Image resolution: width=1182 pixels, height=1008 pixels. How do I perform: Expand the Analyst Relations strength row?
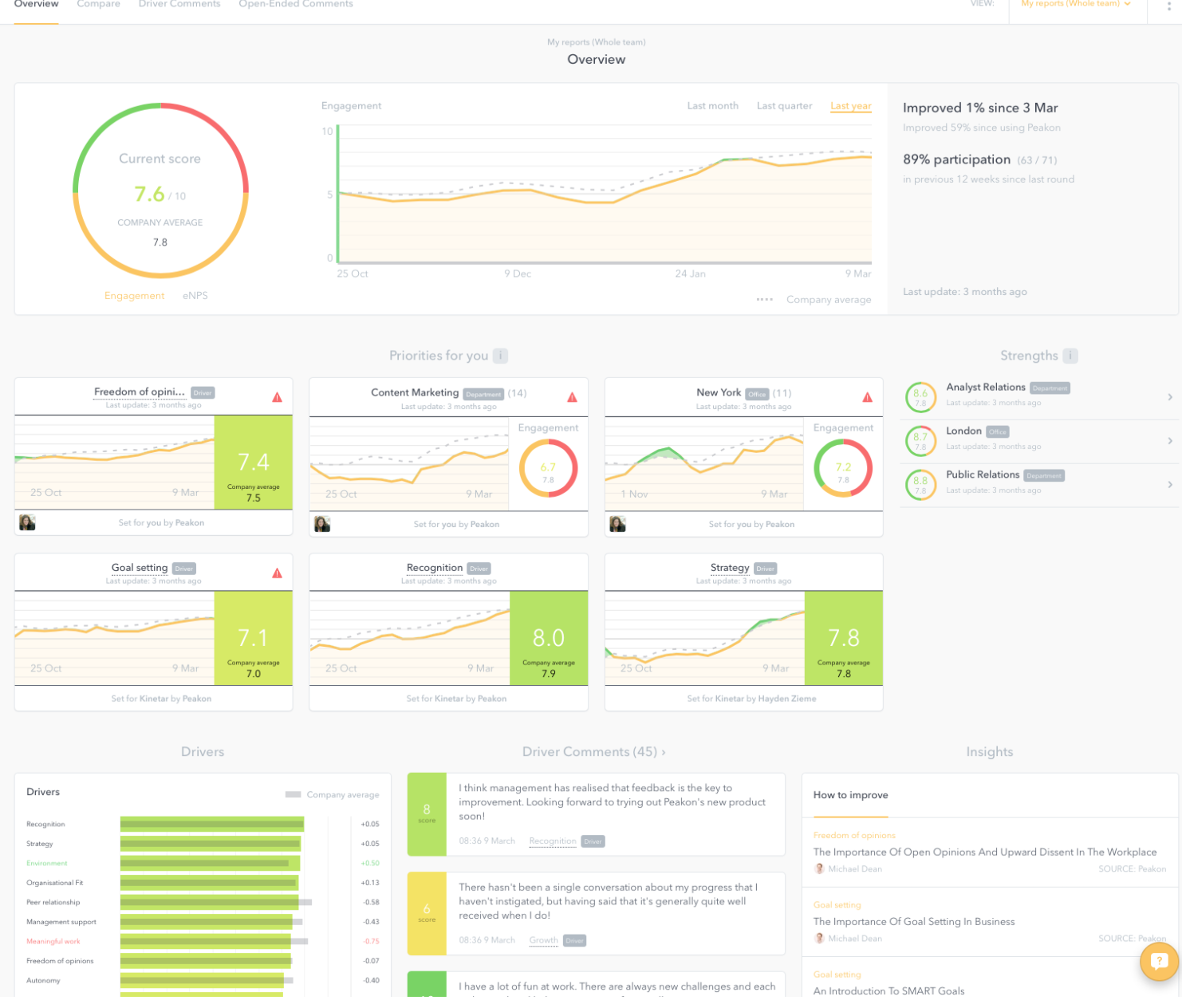[1169, 397]
